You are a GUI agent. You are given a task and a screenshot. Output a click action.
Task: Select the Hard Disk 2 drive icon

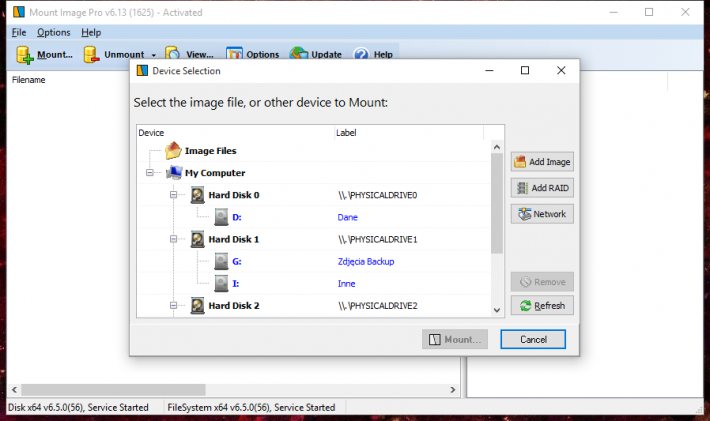point(197,306)
